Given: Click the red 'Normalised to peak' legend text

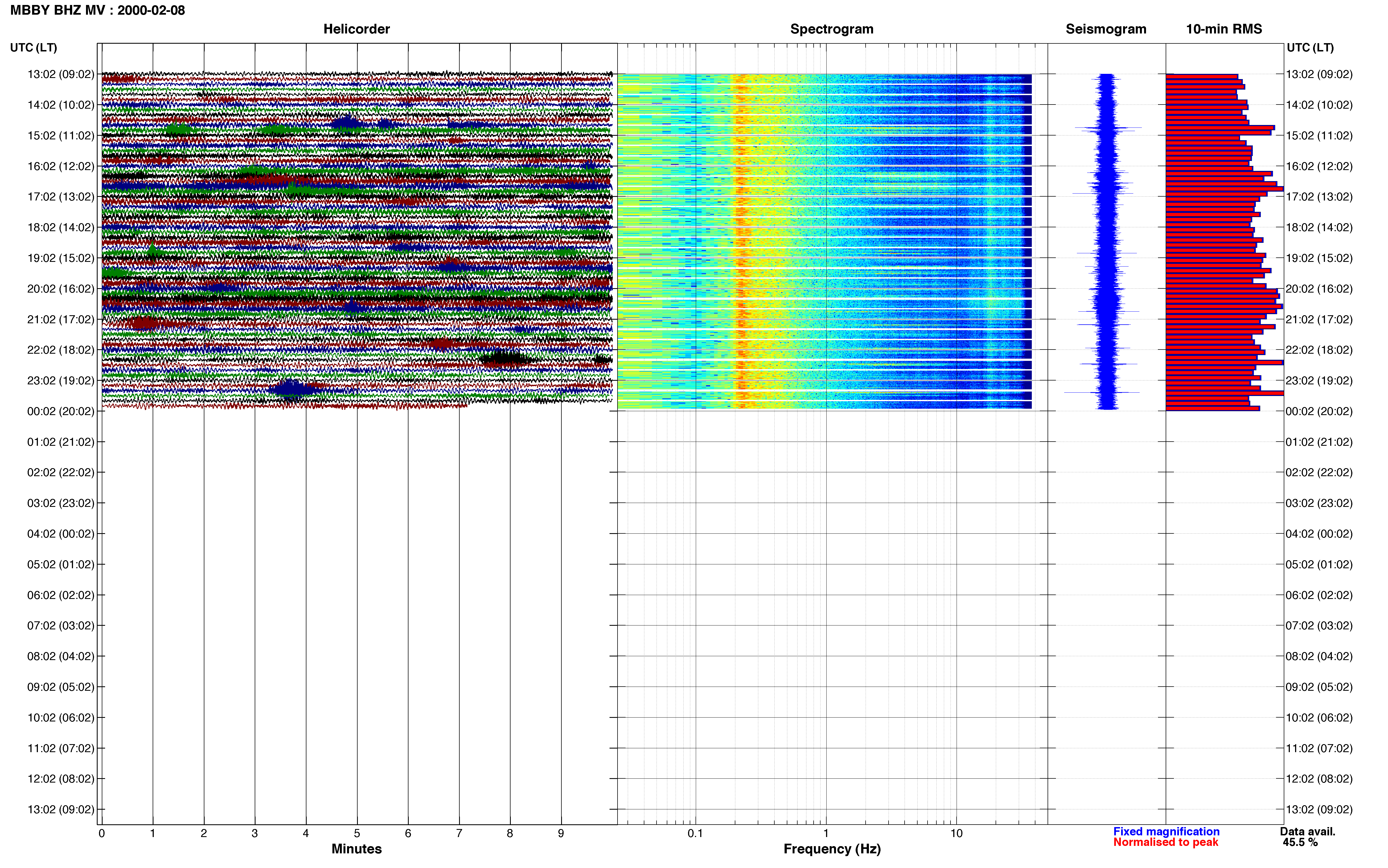Looking at the screenshot, I should click(x=1166, y=843).
